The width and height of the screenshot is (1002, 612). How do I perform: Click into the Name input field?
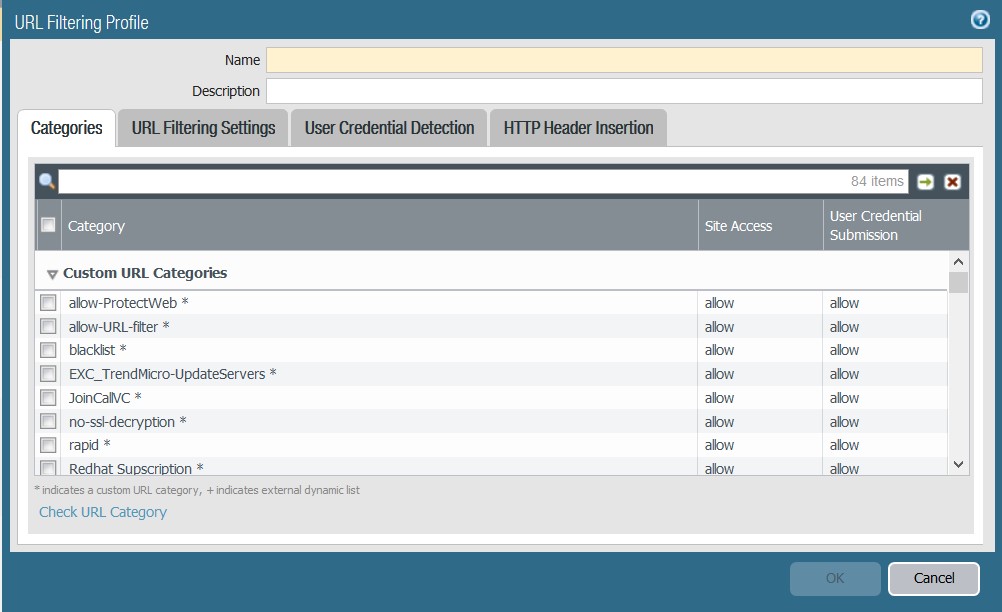click(624, 60)
